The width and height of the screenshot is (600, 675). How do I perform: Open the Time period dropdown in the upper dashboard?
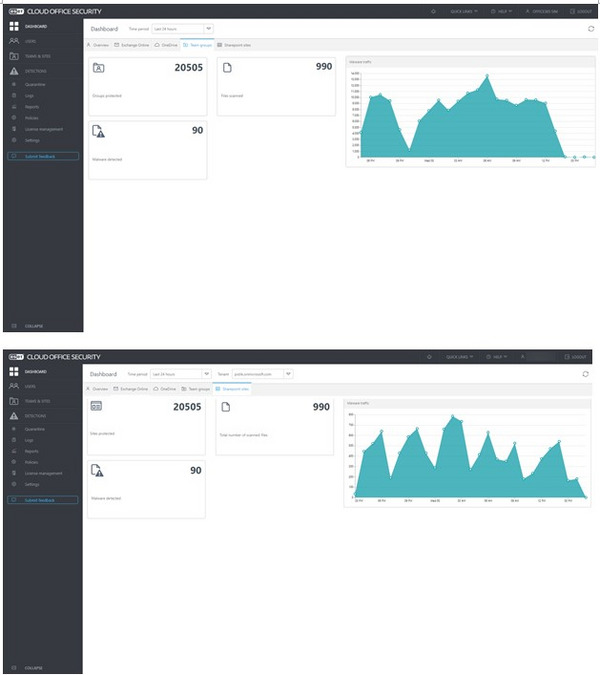click(x=182, y=29)
